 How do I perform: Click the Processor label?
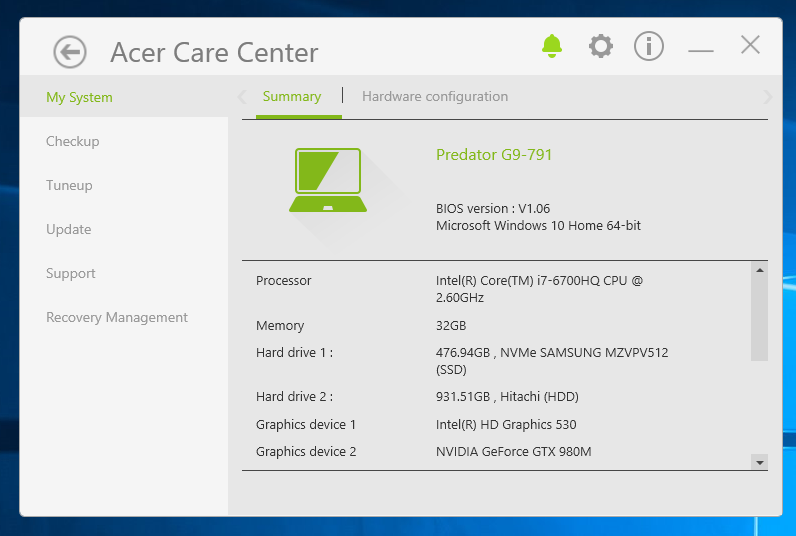point(284,281)
